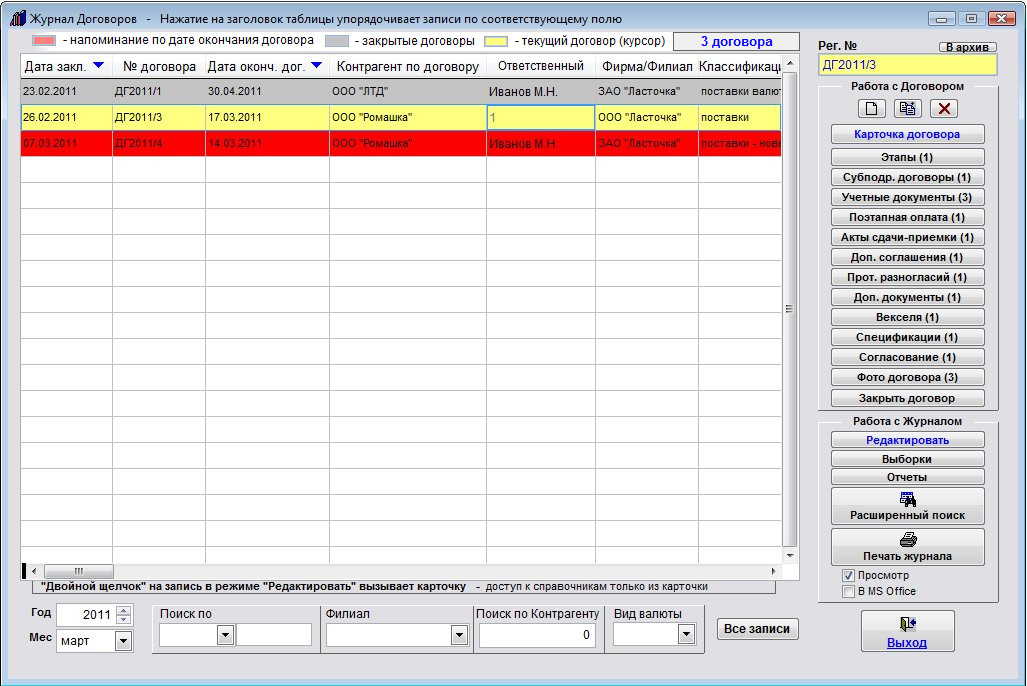Click the copy contract icon button
This screenshot has width=1027, height=686.
[x=908, y=108]
